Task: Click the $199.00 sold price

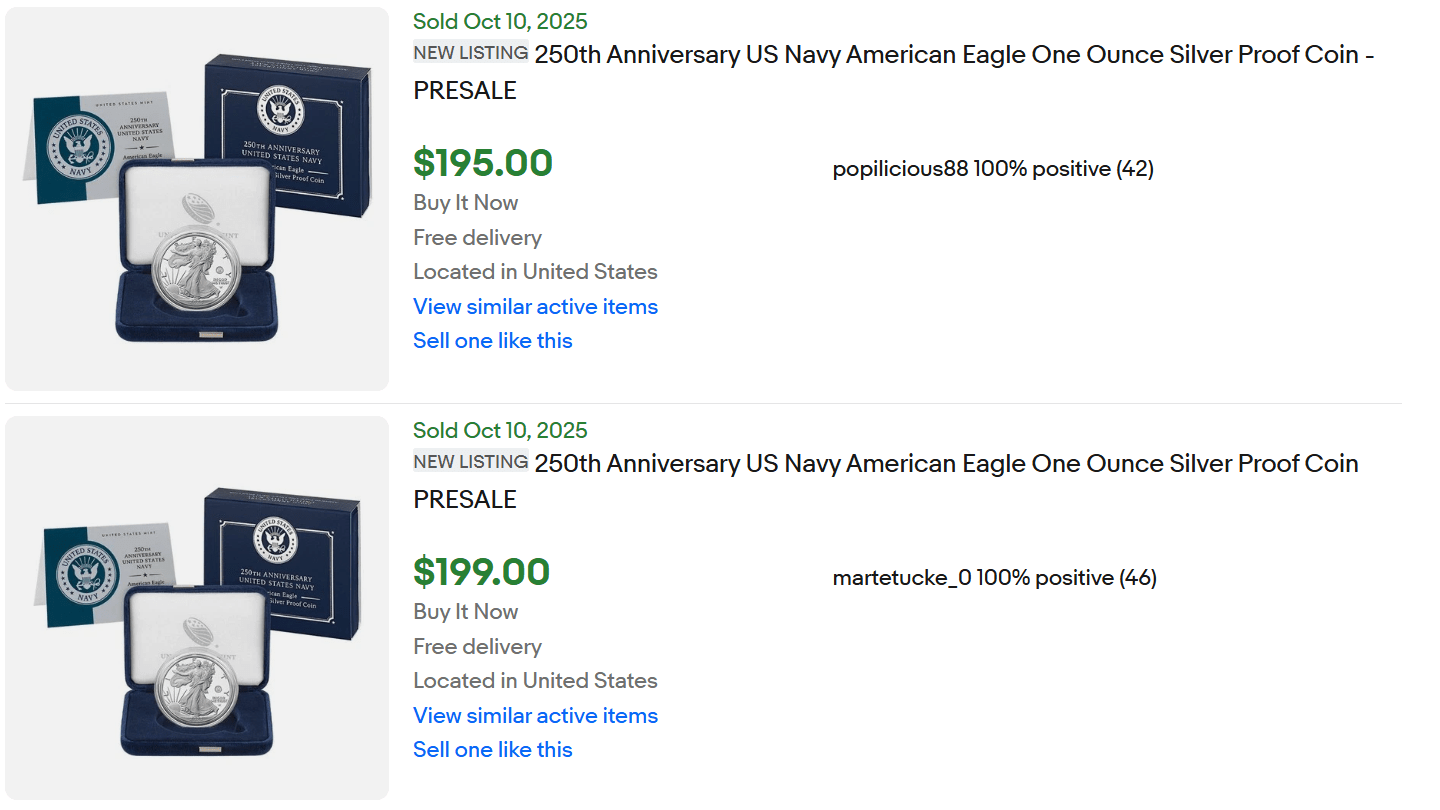Action: [x=482, y=572]
